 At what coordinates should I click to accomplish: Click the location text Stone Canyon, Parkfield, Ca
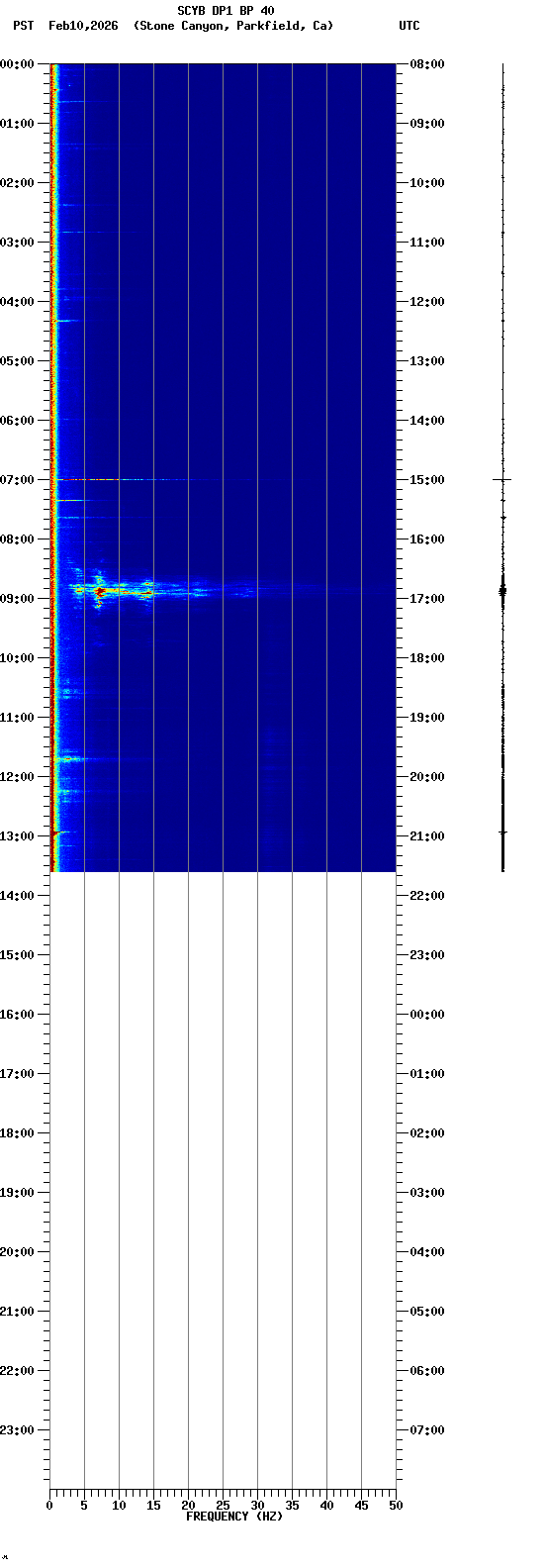(x=233, y=26)
